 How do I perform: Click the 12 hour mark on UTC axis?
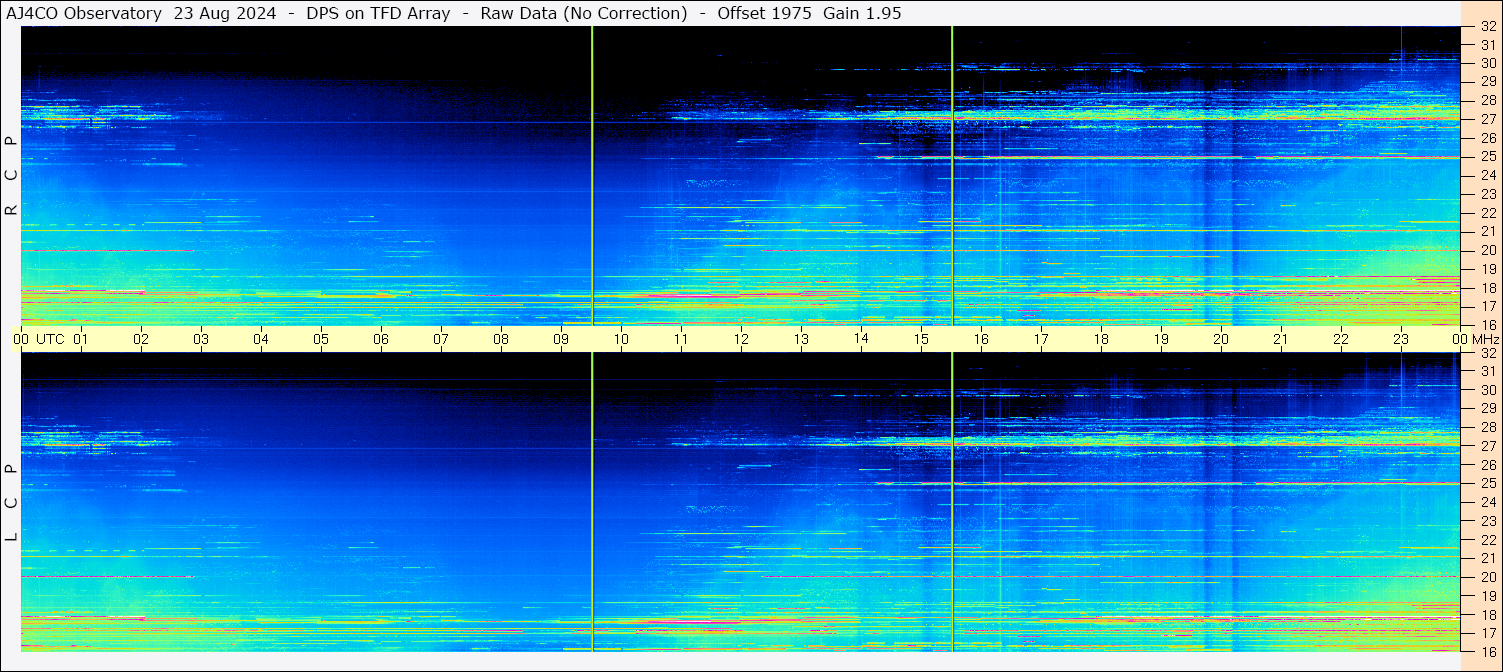coord(741,339)
